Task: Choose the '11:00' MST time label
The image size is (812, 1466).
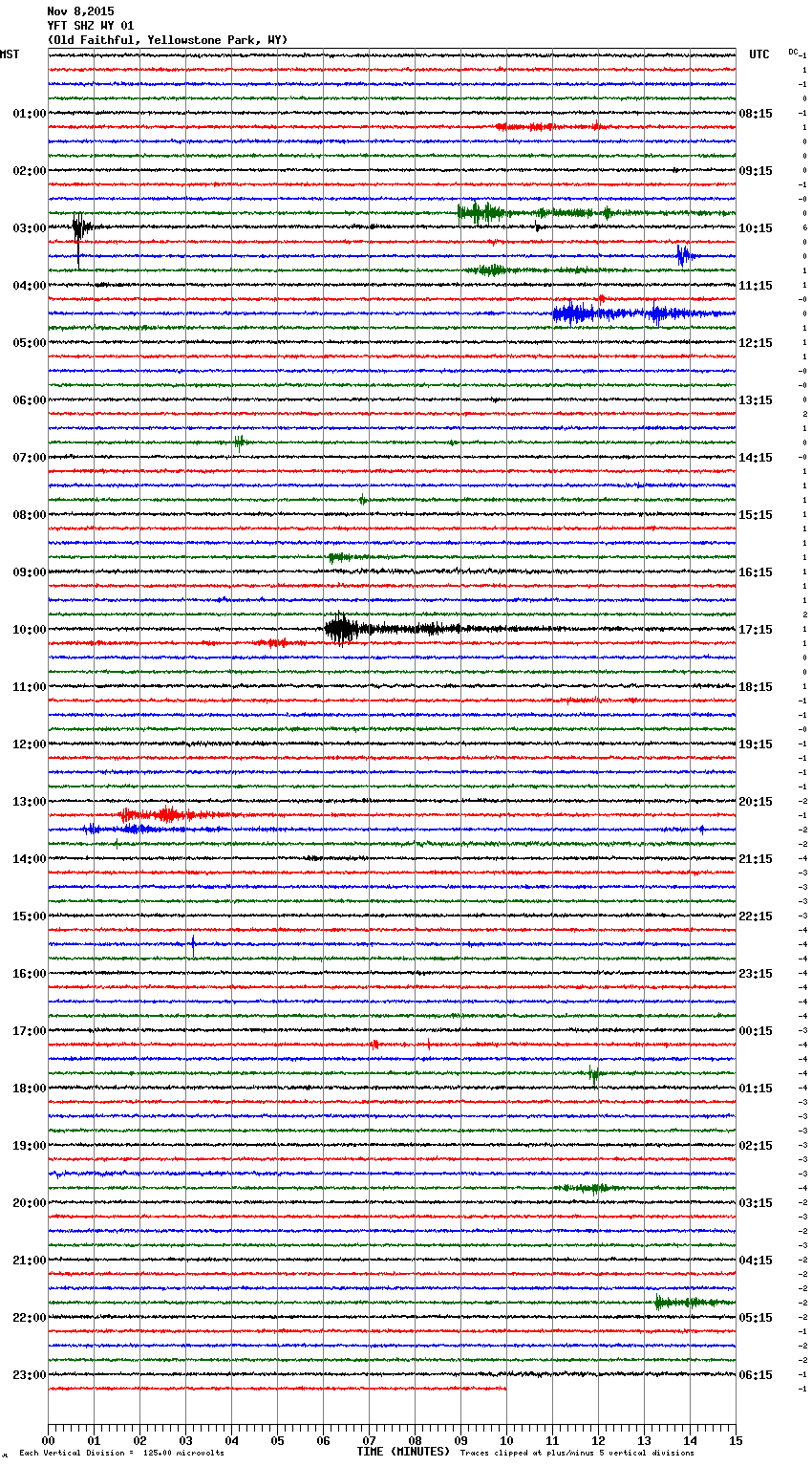Action: click(30, 687)
